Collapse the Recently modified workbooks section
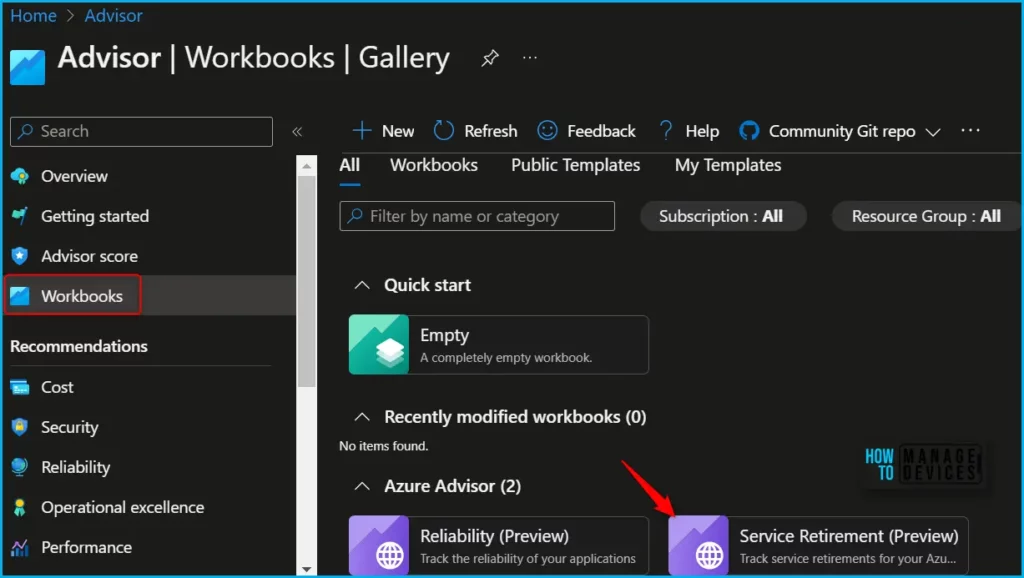The height and width of the screenshot is (578, 1024). (x=362, y=417)
